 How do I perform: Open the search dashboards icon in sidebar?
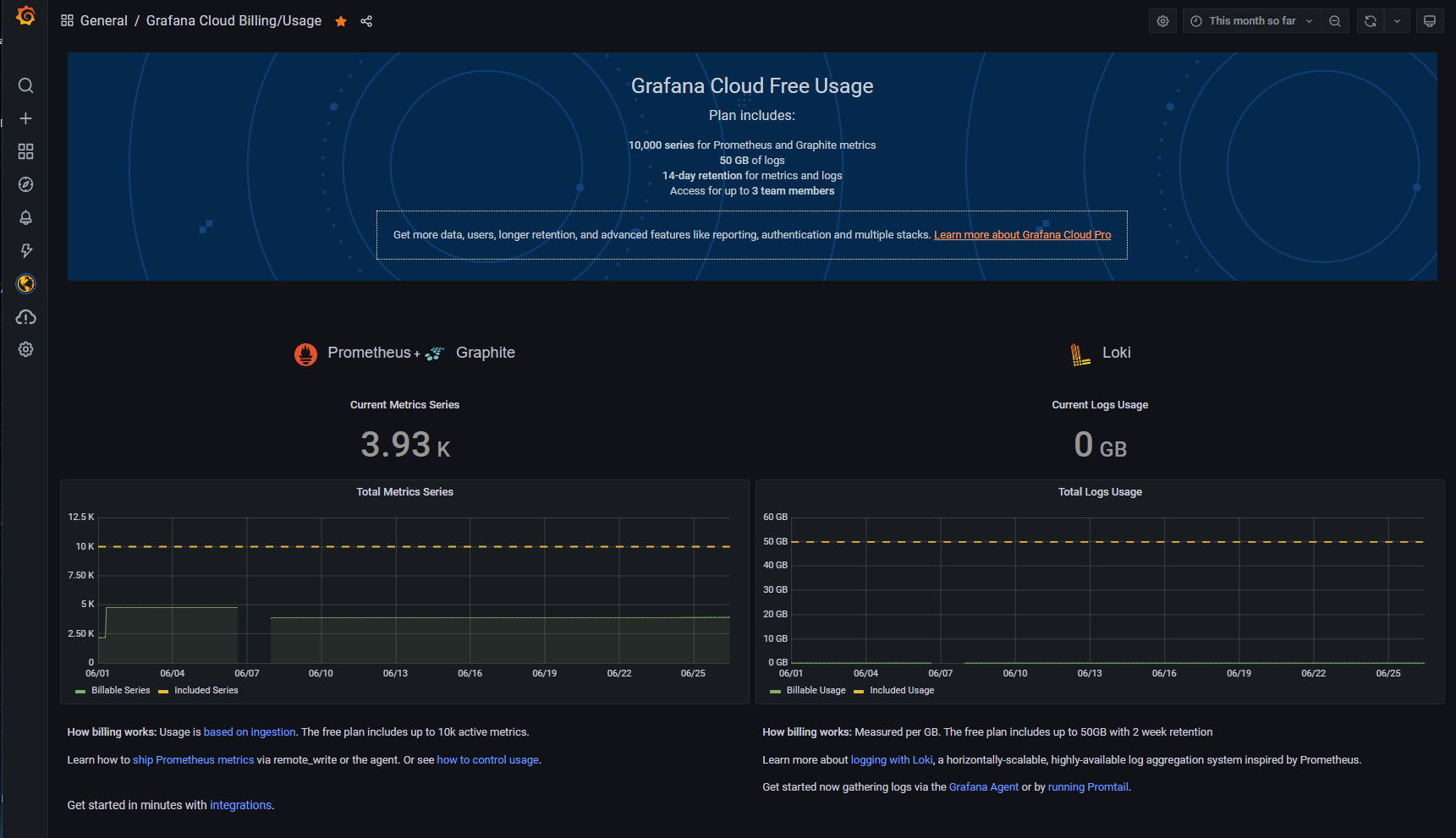25,85
